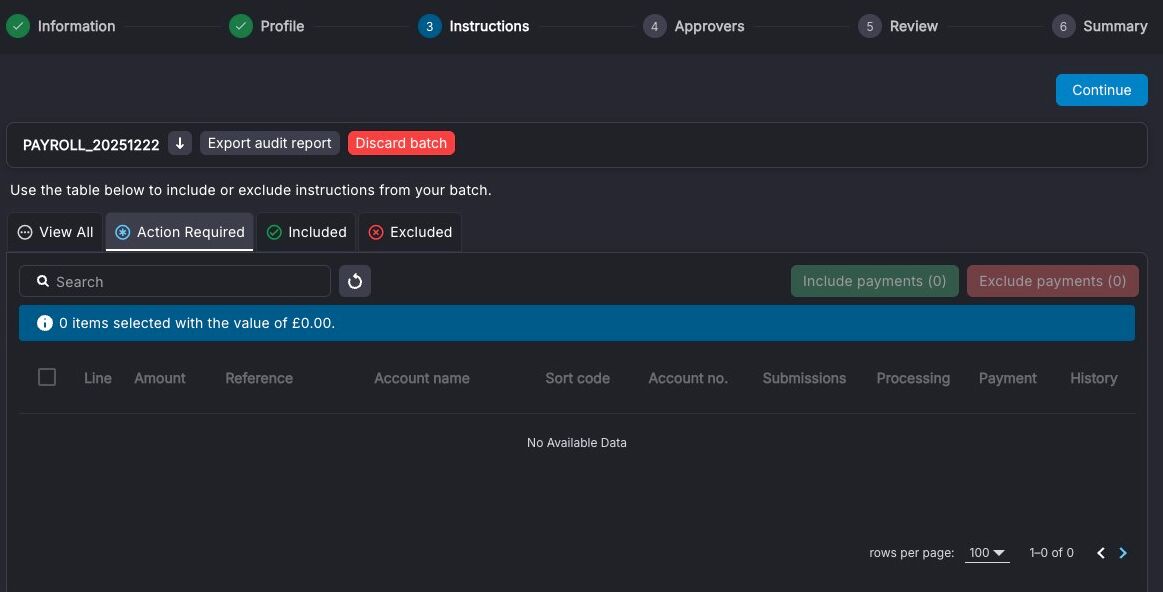Viewport: 1163px width, 592px height.
Task: Click the PAYROLL_20251222 batch name
Action: (91, 145)
